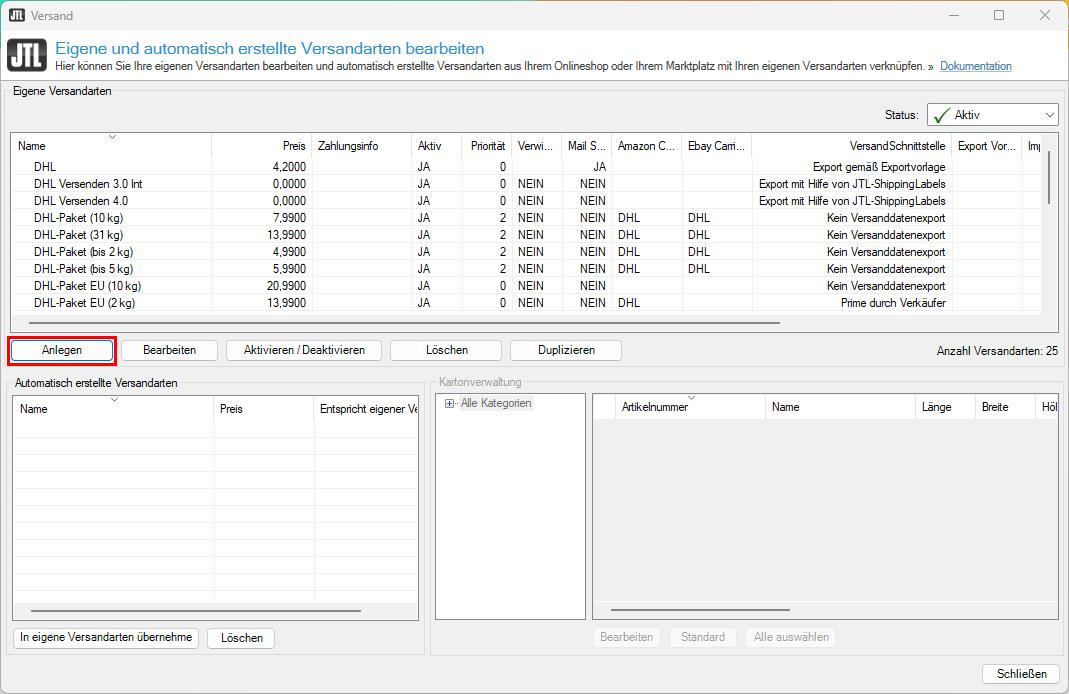Sort by Name column in Eigene Versandarten

(111, 146)
